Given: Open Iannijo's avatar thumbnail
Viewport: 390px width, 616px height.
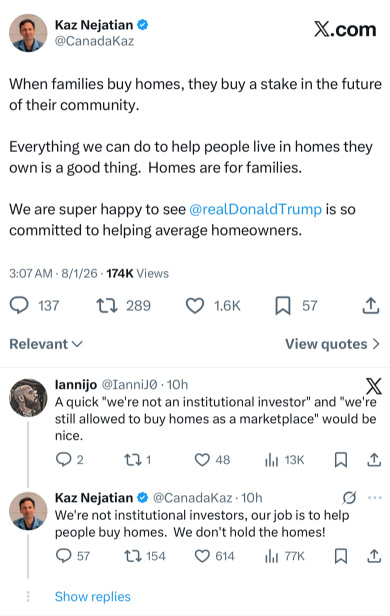Looking at the screenshot, I should pos(28,398).
